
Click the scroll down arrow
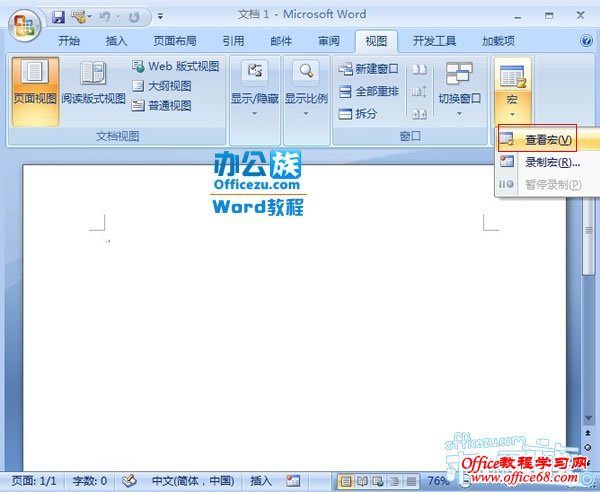[x=588, y=419]
